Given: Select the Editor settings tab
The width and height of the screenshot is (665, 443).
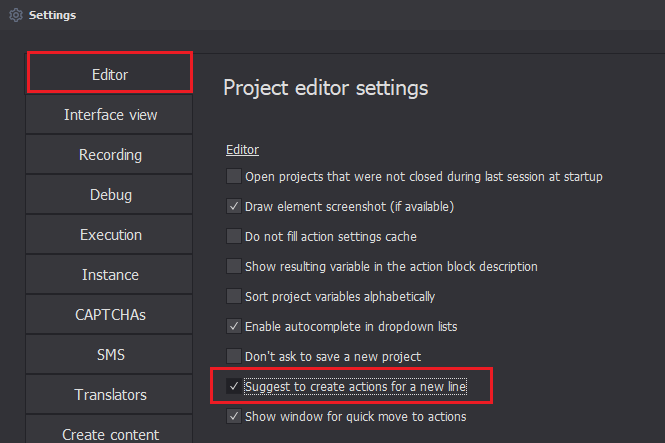Looking at the screenshot, I should pos(110,75).
